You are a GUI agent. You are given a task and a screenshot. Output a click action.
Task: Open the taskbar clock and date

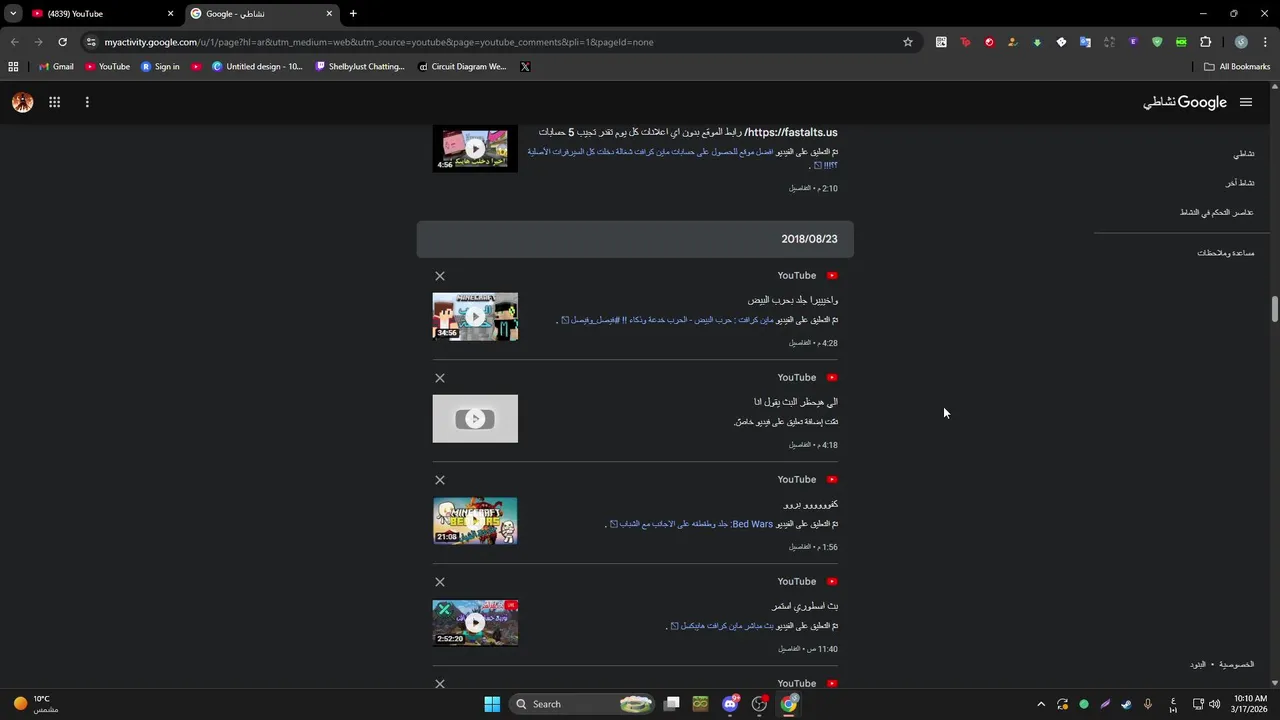(1250, 704)
